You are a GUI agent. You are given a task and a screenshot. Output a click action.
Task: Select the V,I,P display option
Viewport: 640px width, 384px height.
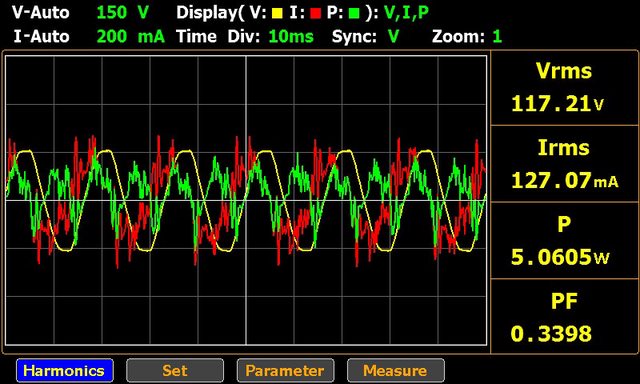(x=407, y=13)
